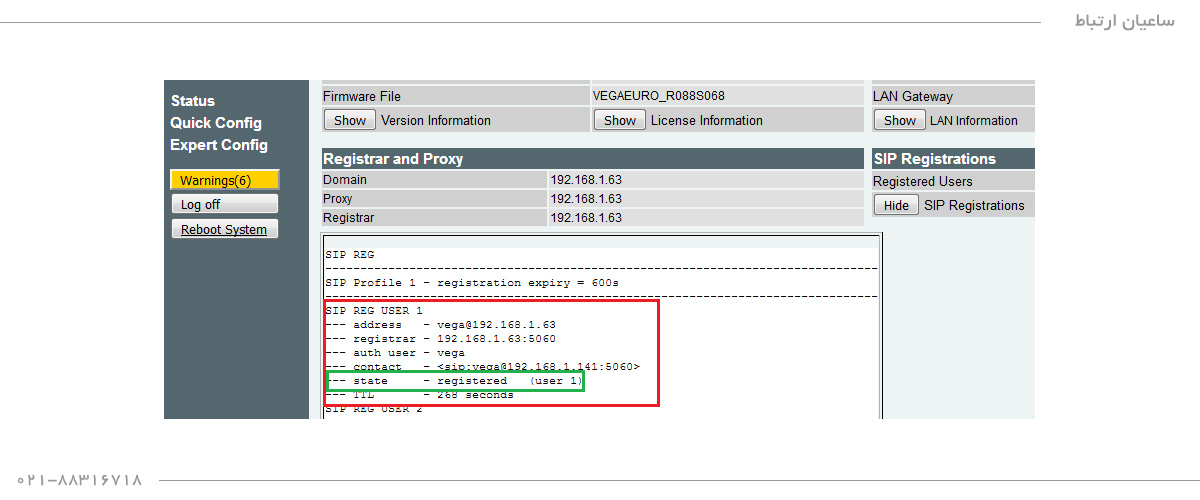This screenshot has height=500, width=1200.
Task: Open the Status menu item
Action: pyautogui.click(x=193, y=101)
